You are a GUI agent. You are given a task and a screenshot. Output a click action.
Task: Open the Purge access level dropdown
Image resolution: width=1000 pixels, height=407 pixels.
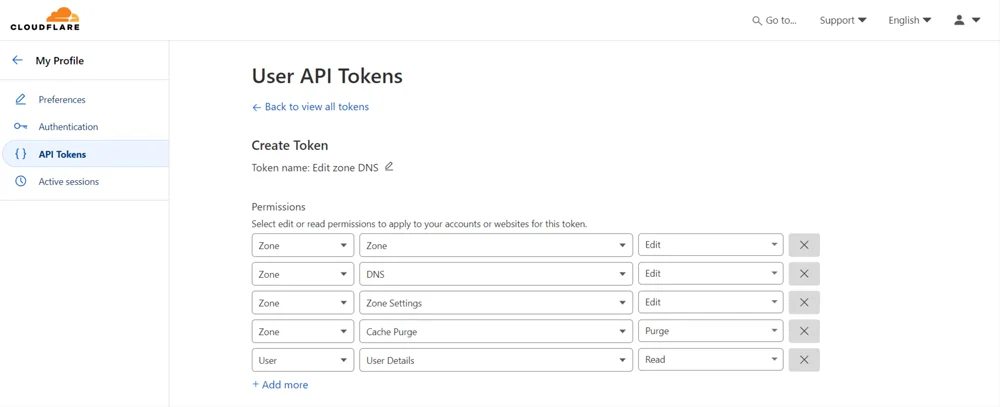711,331
